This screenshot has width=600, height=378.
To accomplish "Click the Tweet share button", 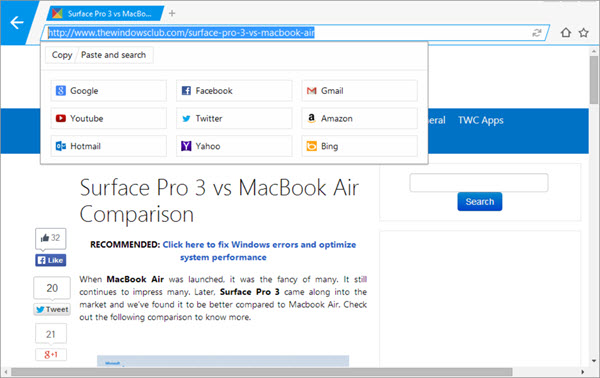I will [x=52, y=309].
